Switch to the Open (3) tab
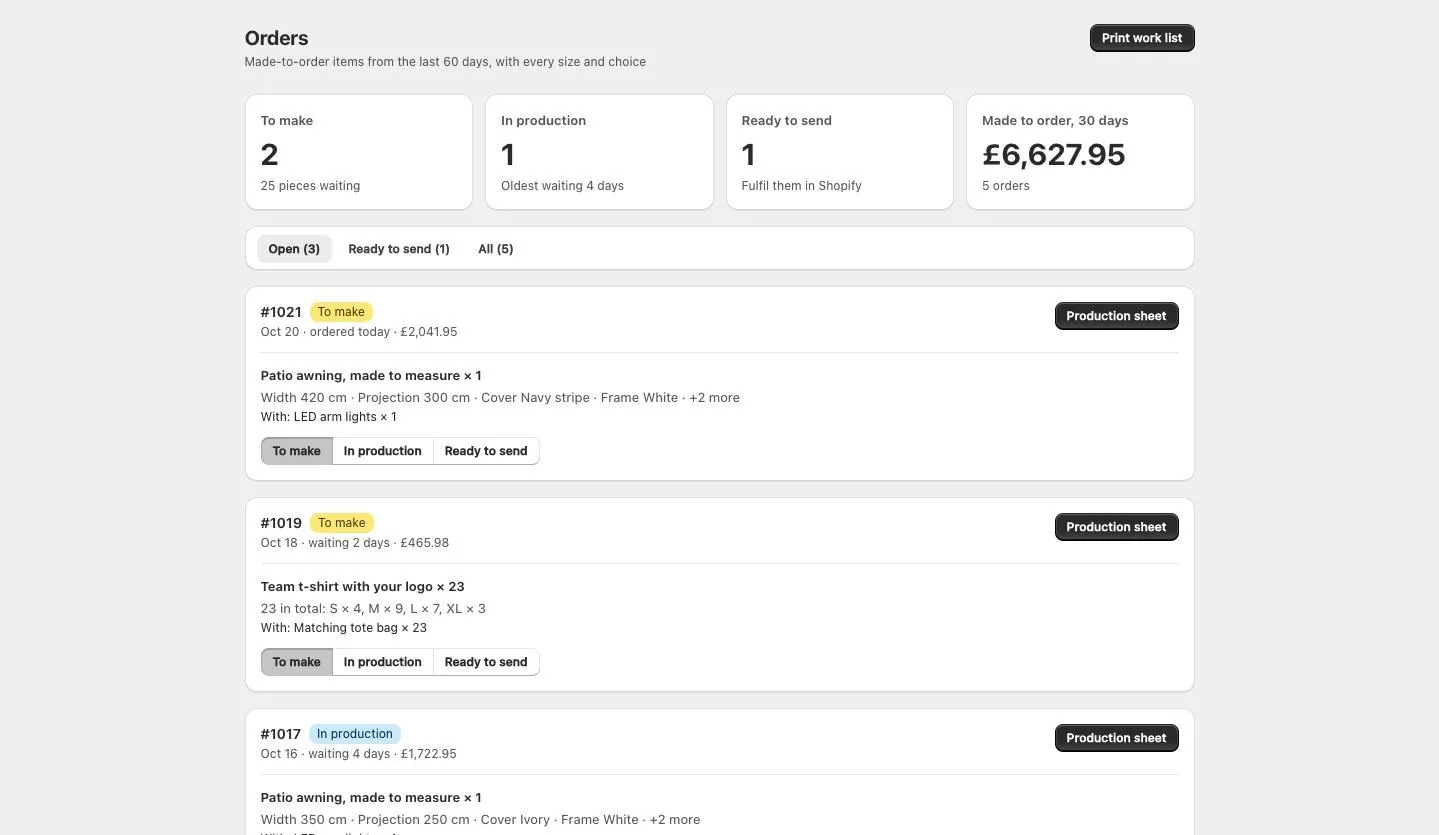 294,249
